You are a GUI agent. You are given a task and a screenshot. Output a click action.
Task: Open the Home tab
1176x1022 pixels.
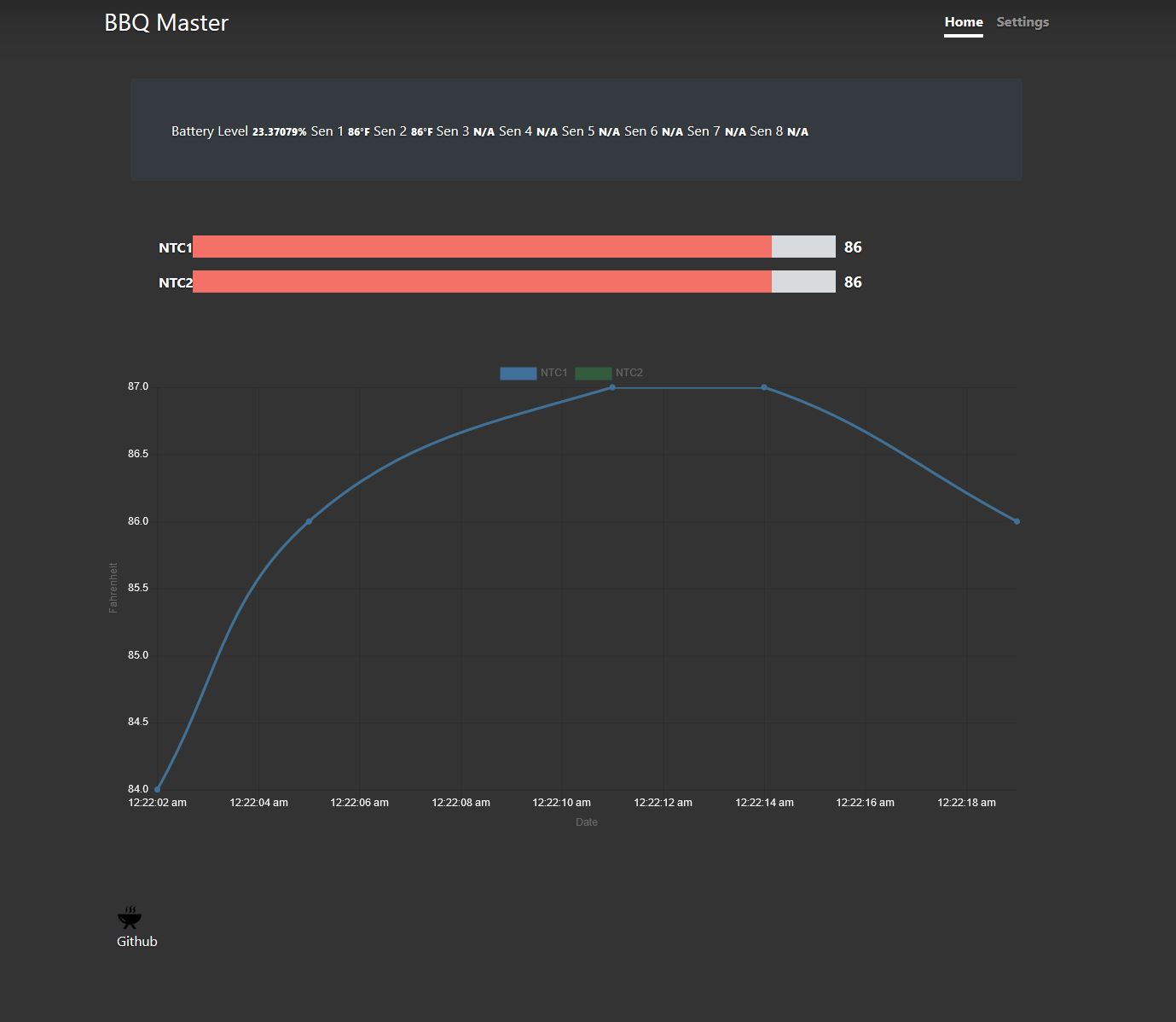pyautogui.click(x=964, y=22)
